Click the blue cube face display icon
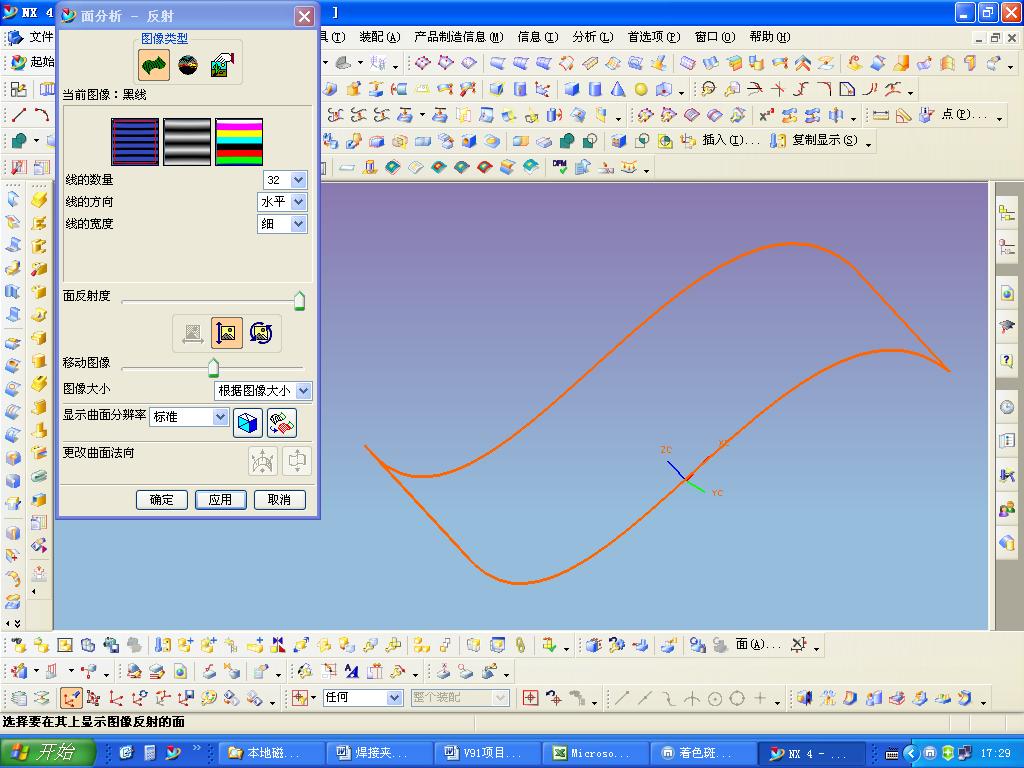 (248, 423)
